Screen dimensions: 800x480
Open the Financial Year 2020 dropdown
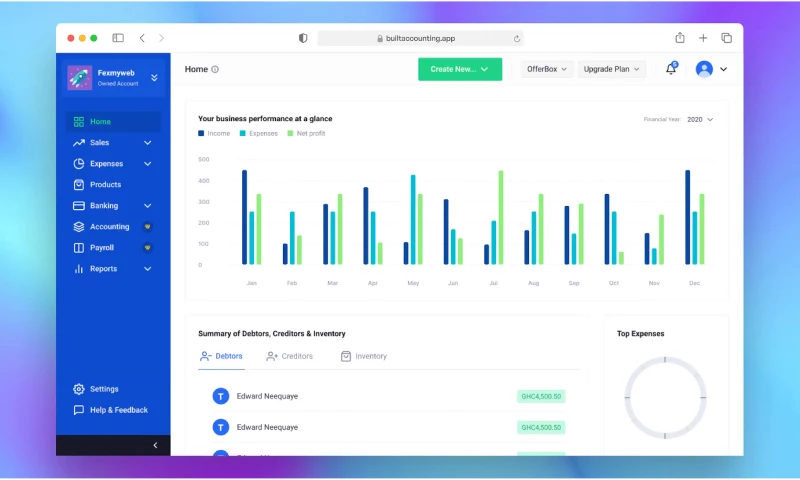click(700, 119)
